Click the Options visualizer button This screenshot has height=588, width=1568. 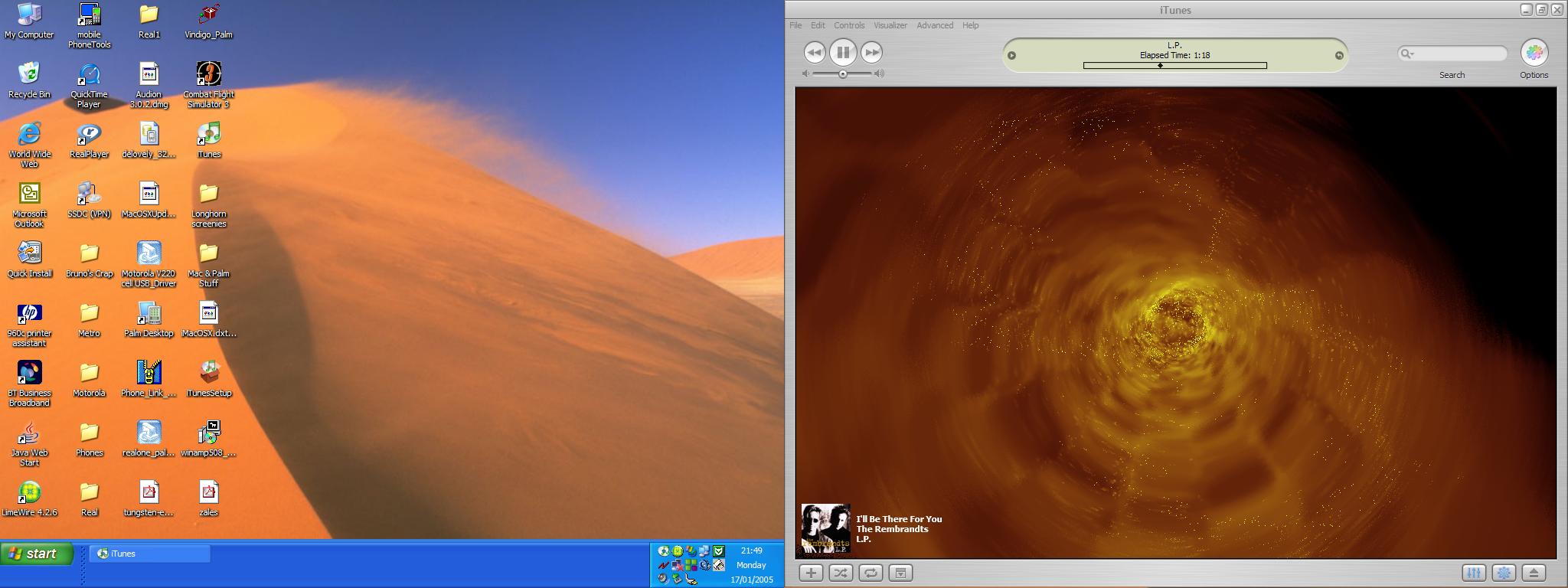[1534, 52]
